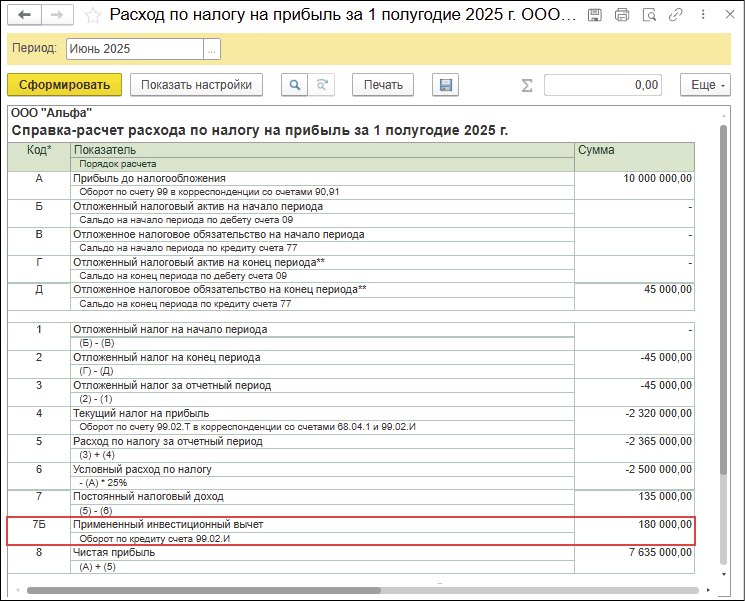This screenshot has width=745, height=601.
Task: Select the 180 000,00 investment deduction cell
Action: [x=634, y=524]
